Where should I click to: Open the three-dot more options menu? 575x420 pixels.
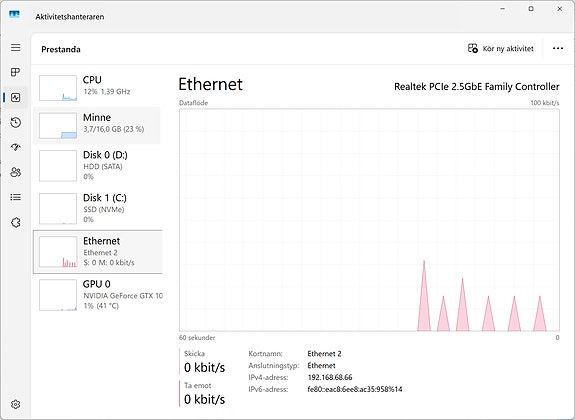558,48
